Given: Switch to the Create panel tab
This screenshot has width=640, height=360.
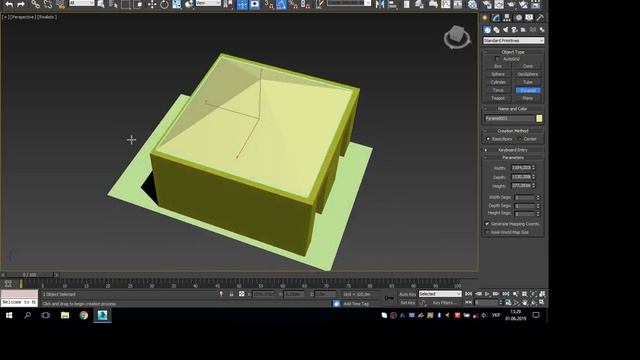Looking at the screenshot, I should tap(485, 18).
